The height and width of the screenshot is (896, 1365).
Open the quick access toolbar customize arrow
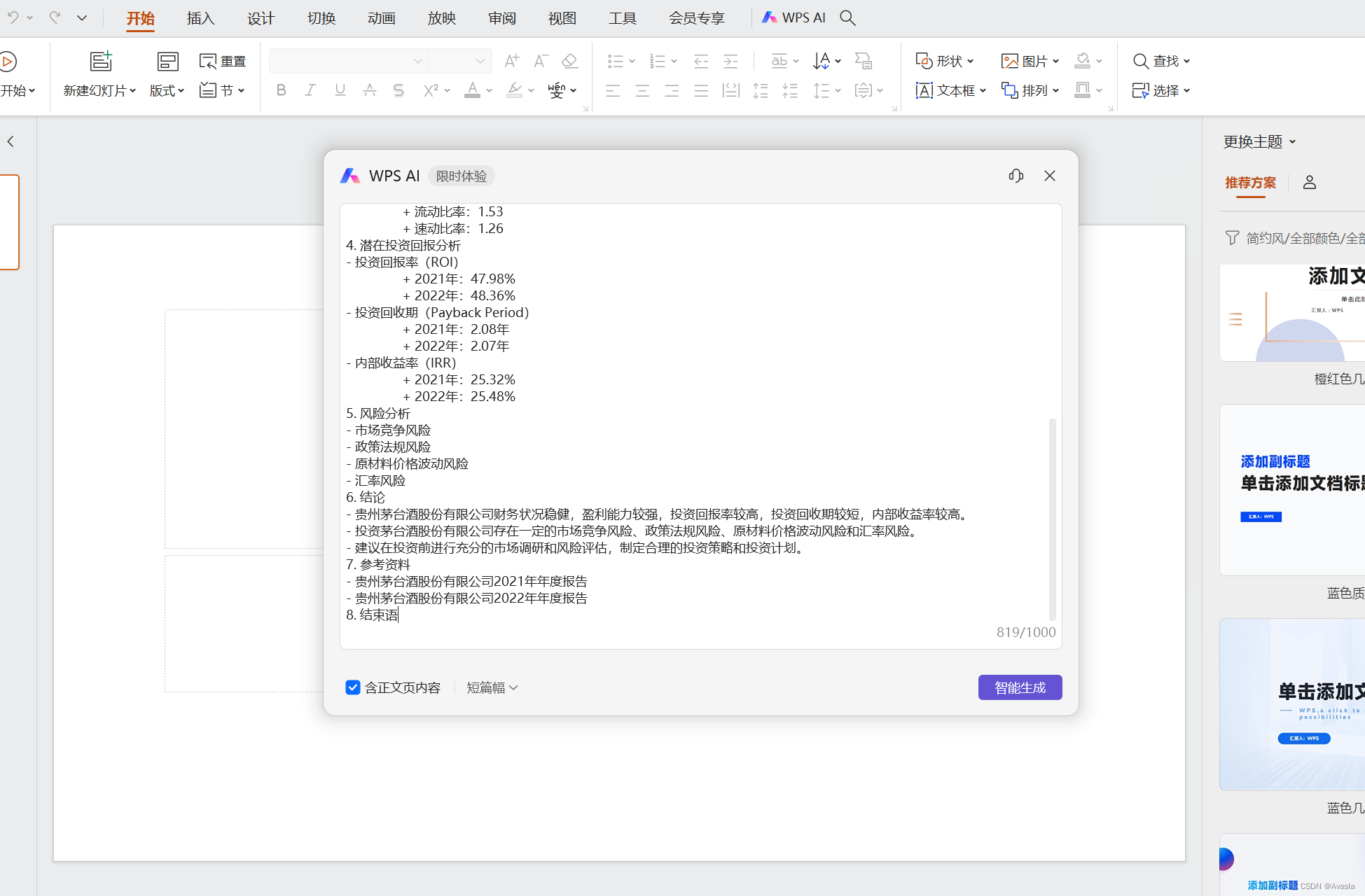[82, 17]
